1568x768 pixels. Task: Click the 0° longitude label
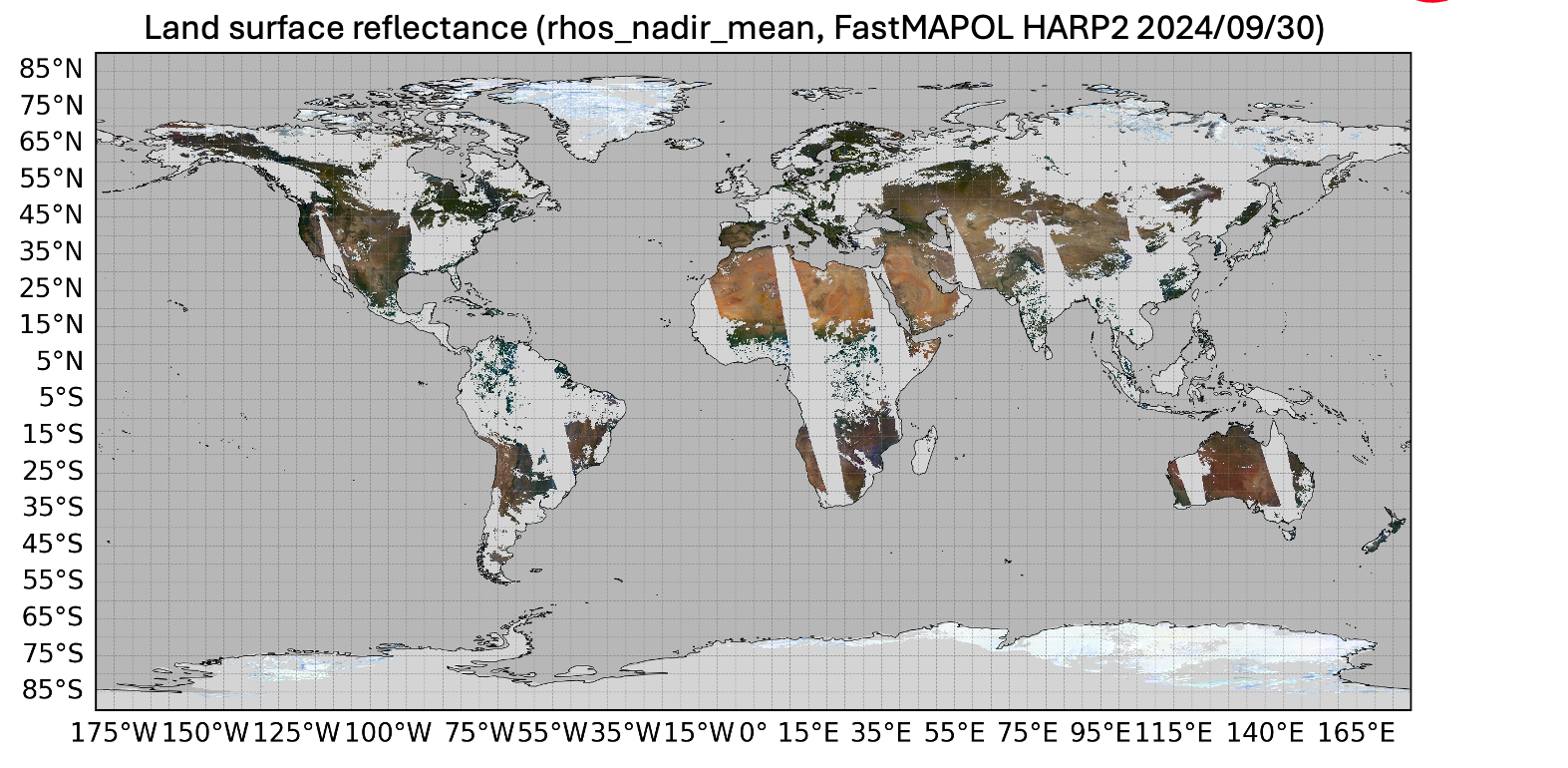pyautogui.click(x=754, y=733)
